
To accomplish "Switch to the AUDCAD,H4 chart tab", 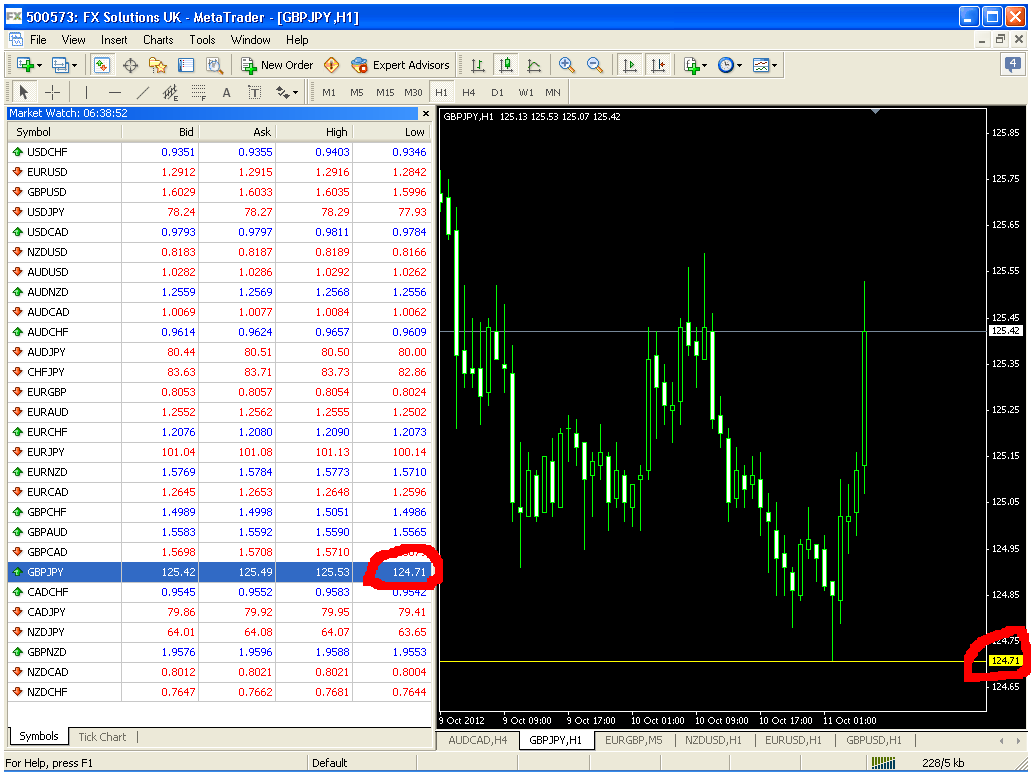I will pyautogui.click(x=478, y=740).
